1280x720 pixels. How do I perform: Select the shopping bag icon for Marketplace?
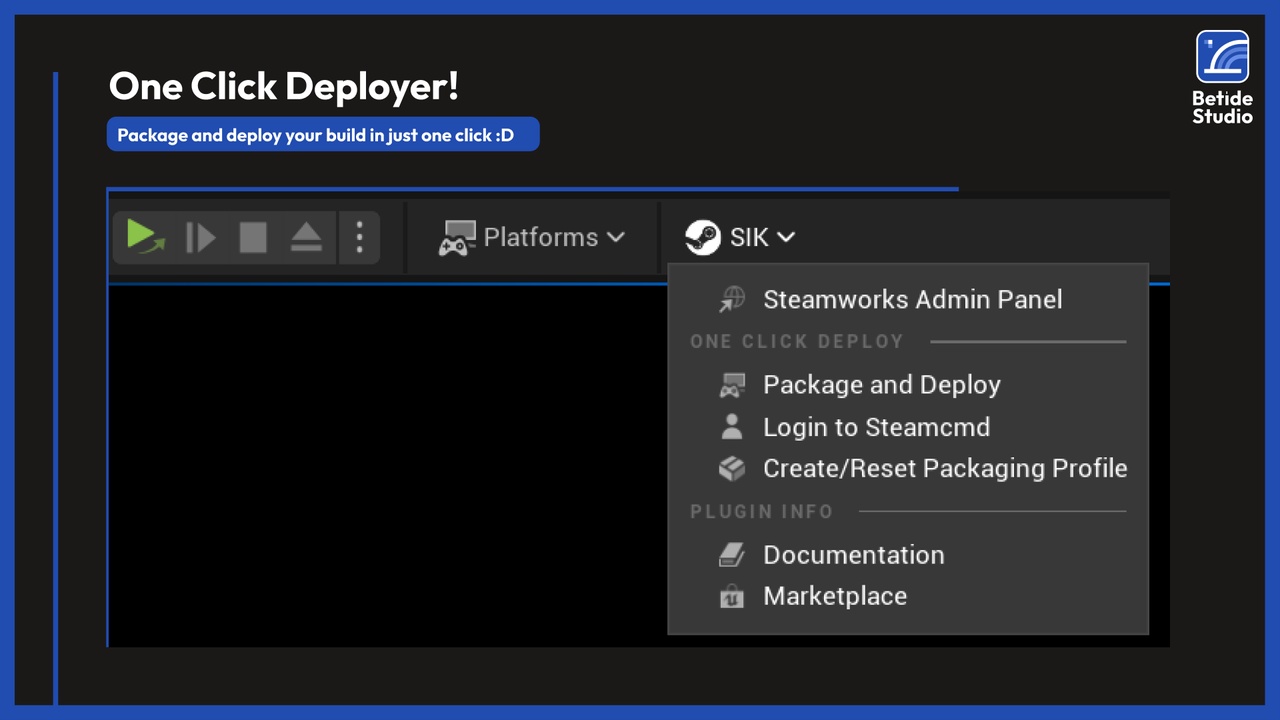[x=731, y=596]
